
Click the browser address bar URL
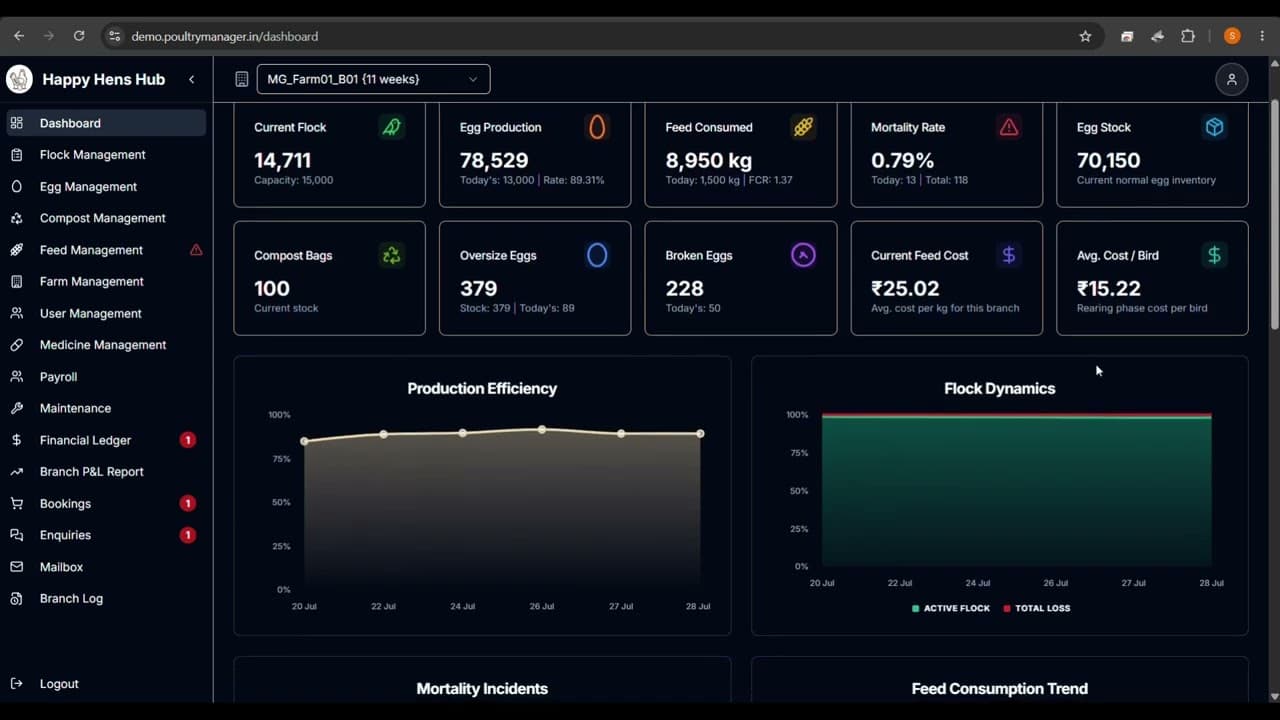[x=225, y=36]
